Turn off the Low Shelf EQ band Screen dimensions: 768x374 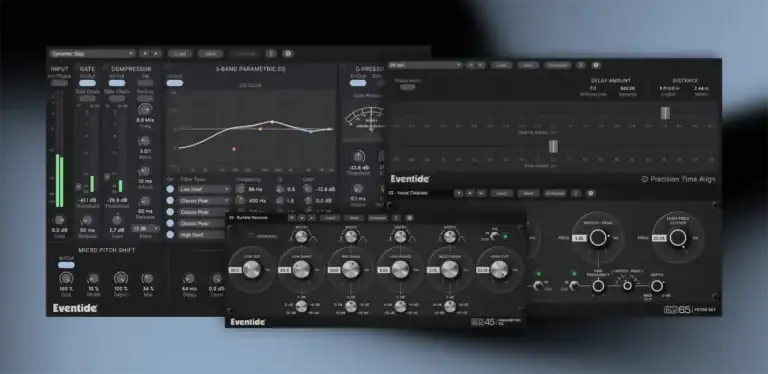click(x=170, y=189)
